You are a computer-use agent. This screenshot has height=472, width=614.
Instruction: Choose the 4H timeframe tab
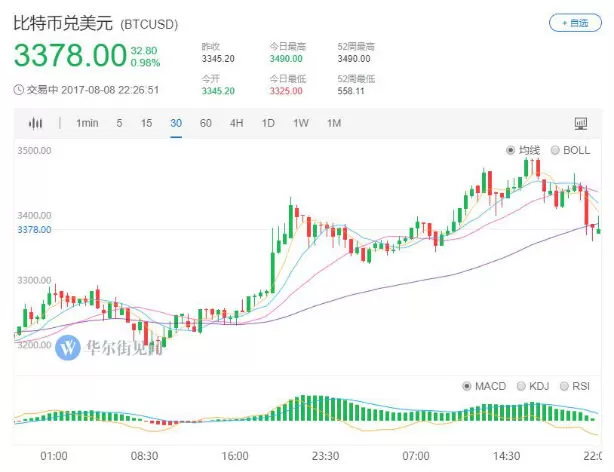237,123
